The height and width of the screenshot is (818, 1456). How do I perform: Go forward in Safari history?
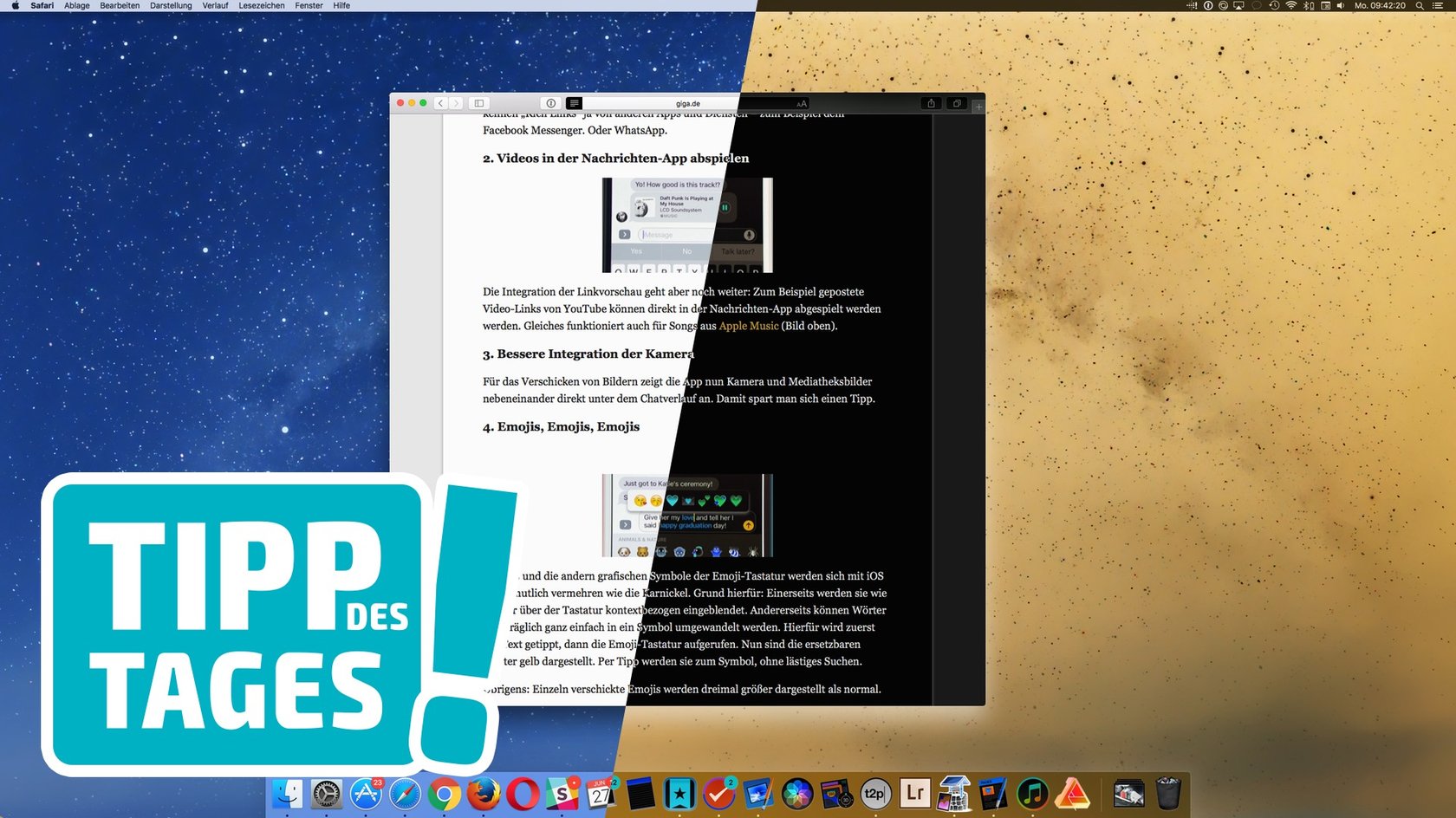click(456, 103)
